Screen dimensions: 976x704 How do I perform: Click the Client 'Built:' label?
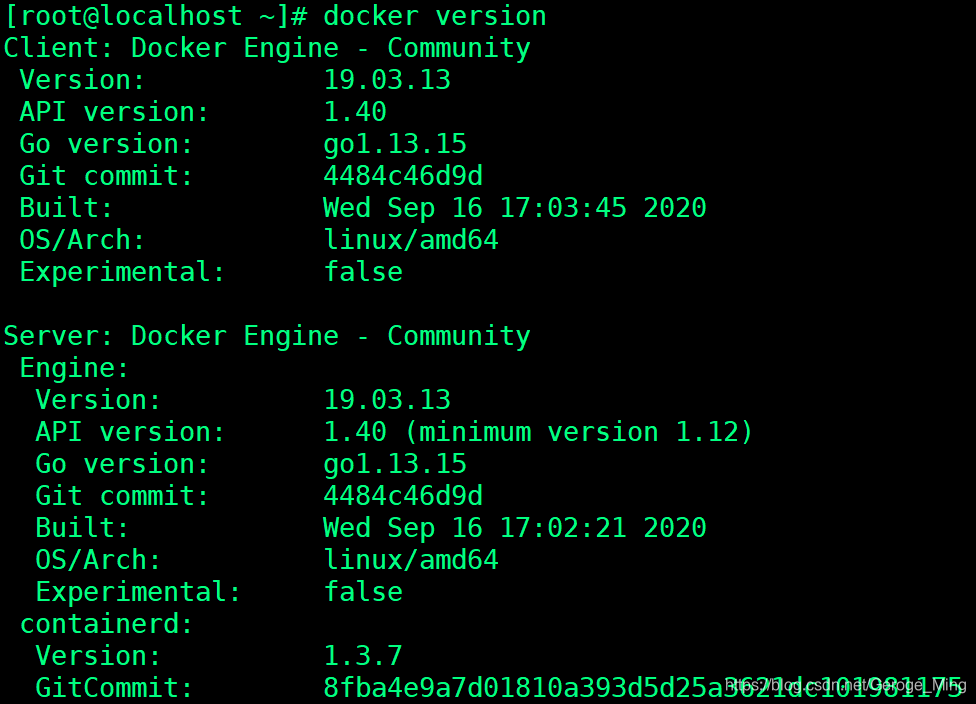(x=66, y=208)
